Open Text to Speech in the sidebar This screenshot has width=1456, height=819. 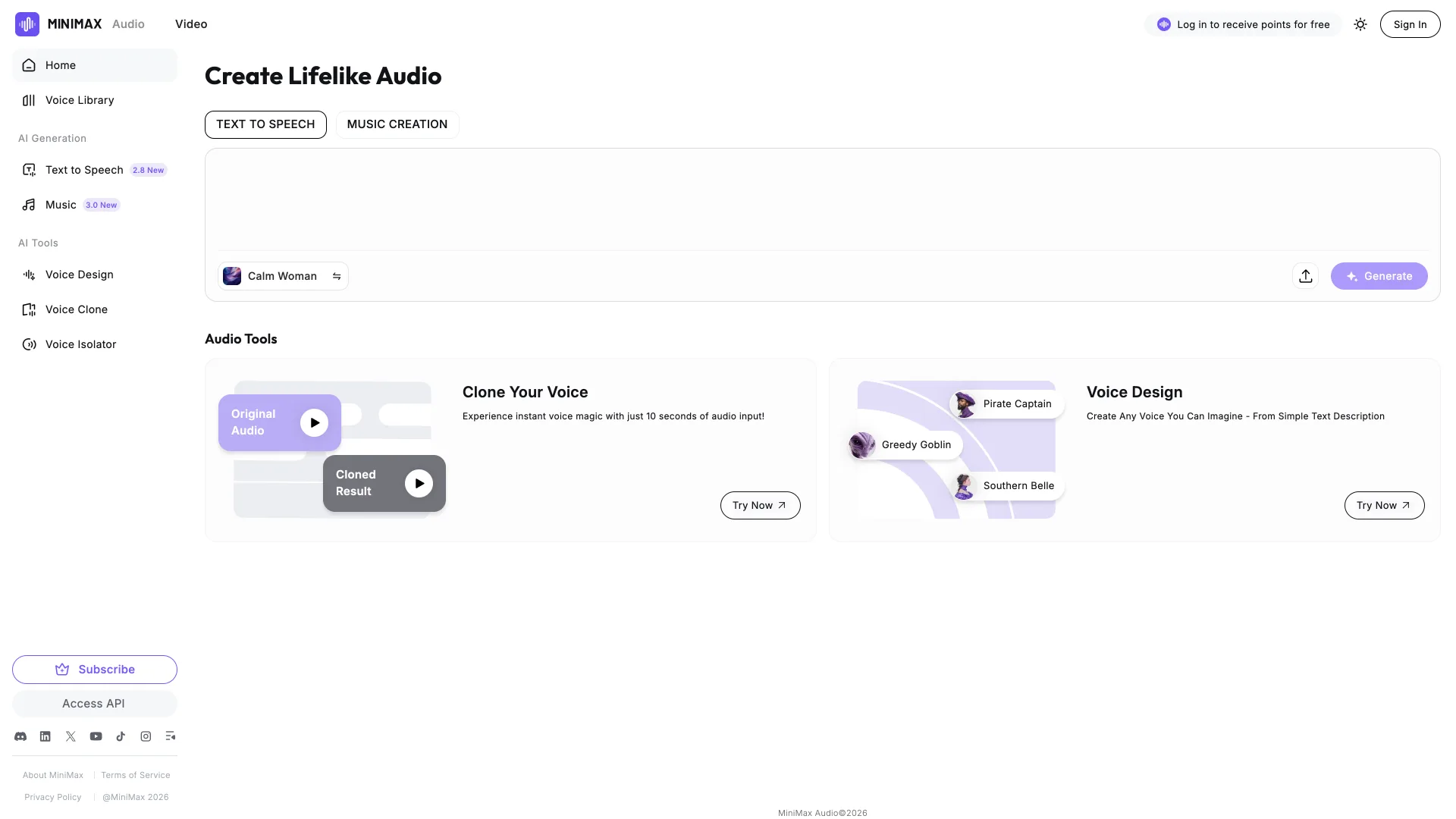95,170
